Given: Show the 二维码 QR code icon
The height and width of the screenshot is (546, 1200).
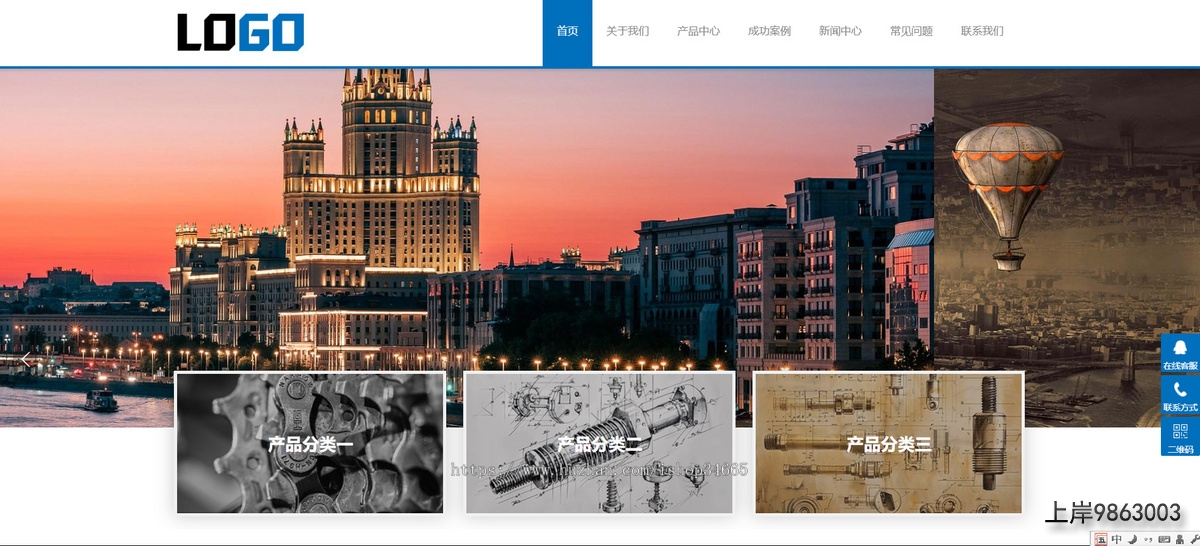Looking at the screenshot, I should point(1180,436).
